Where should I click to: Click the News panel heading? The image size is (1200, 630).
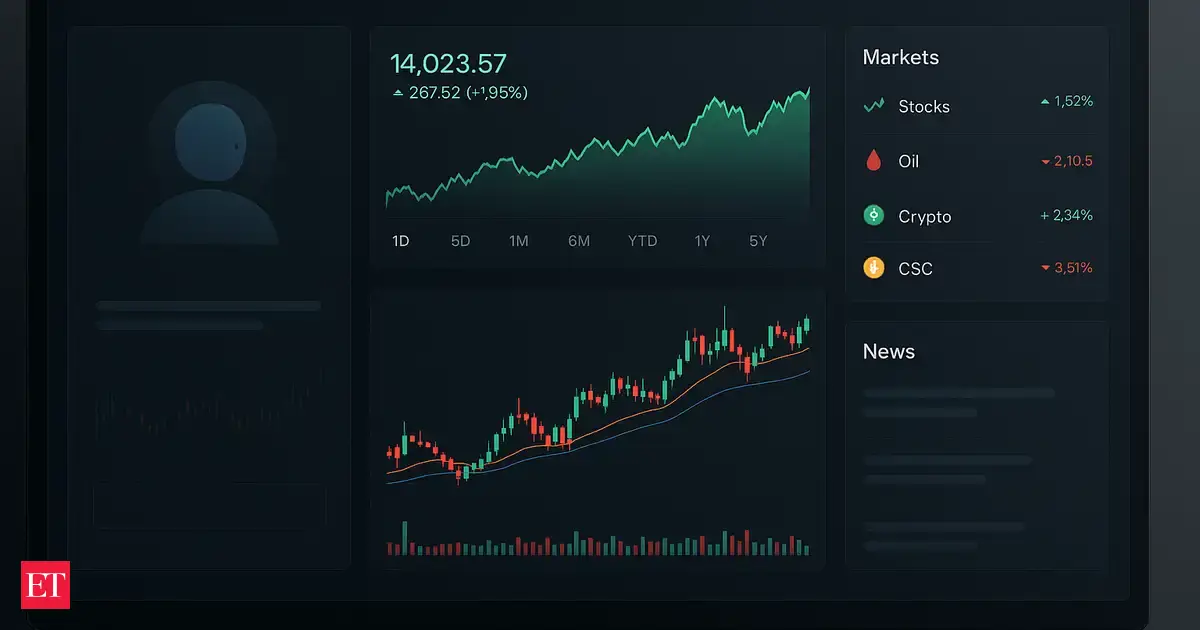click(889, 352)
